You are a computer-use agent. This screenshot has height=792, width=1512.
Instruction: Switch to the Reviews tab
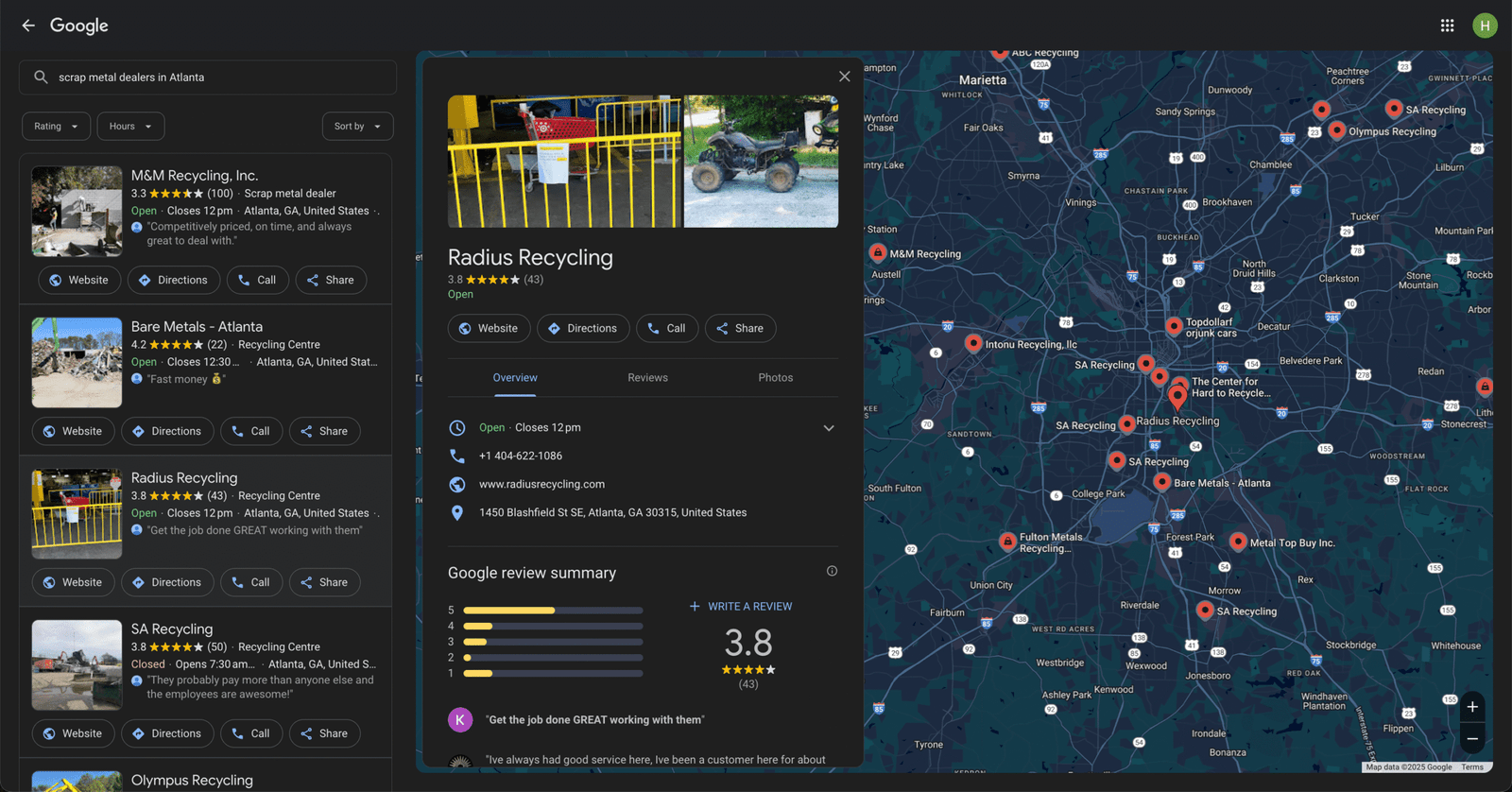click(647, 377)
